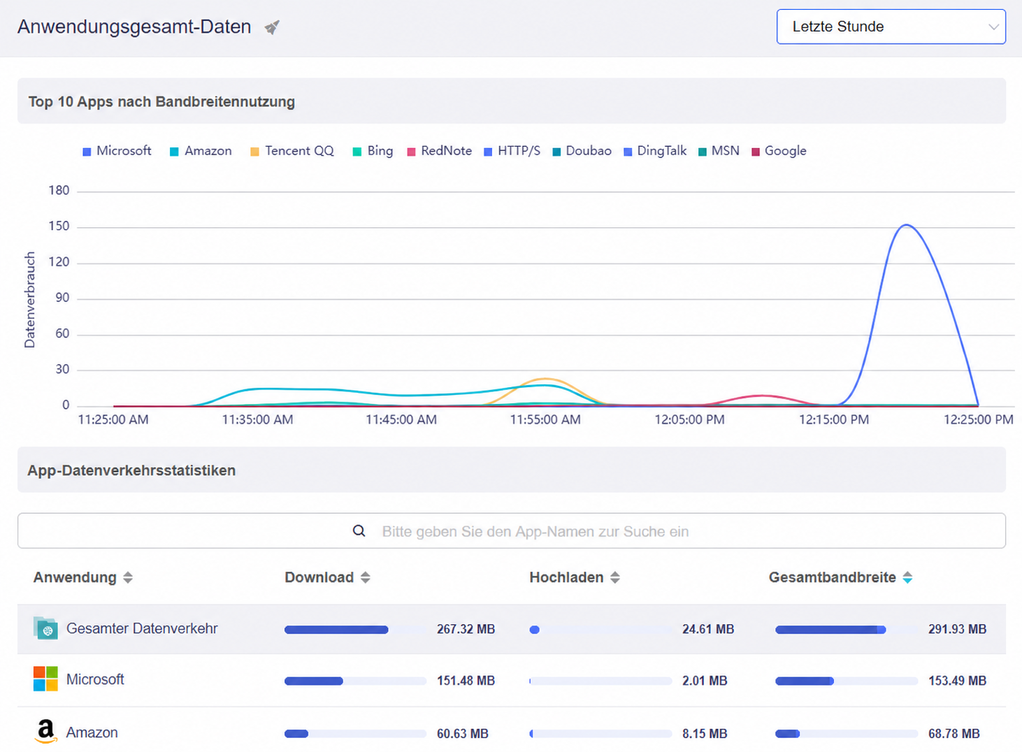The height and width of the screenshot is (752, 1022).
Task: Click the Datenverbrauch axis title
Action: coord(29,300)
